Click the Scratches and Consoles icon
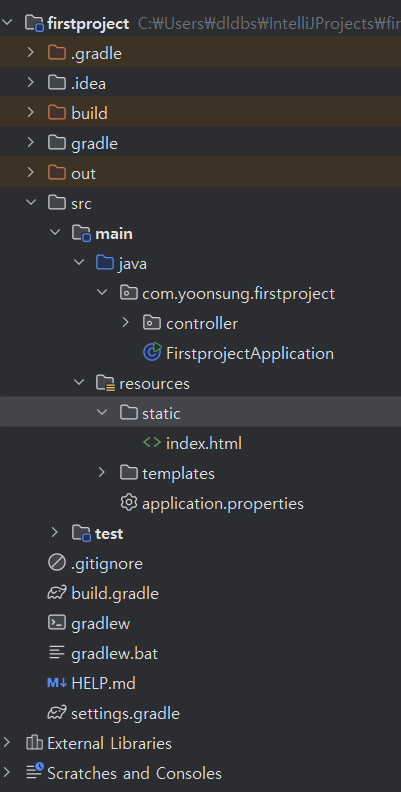 [x=34, y=772]
